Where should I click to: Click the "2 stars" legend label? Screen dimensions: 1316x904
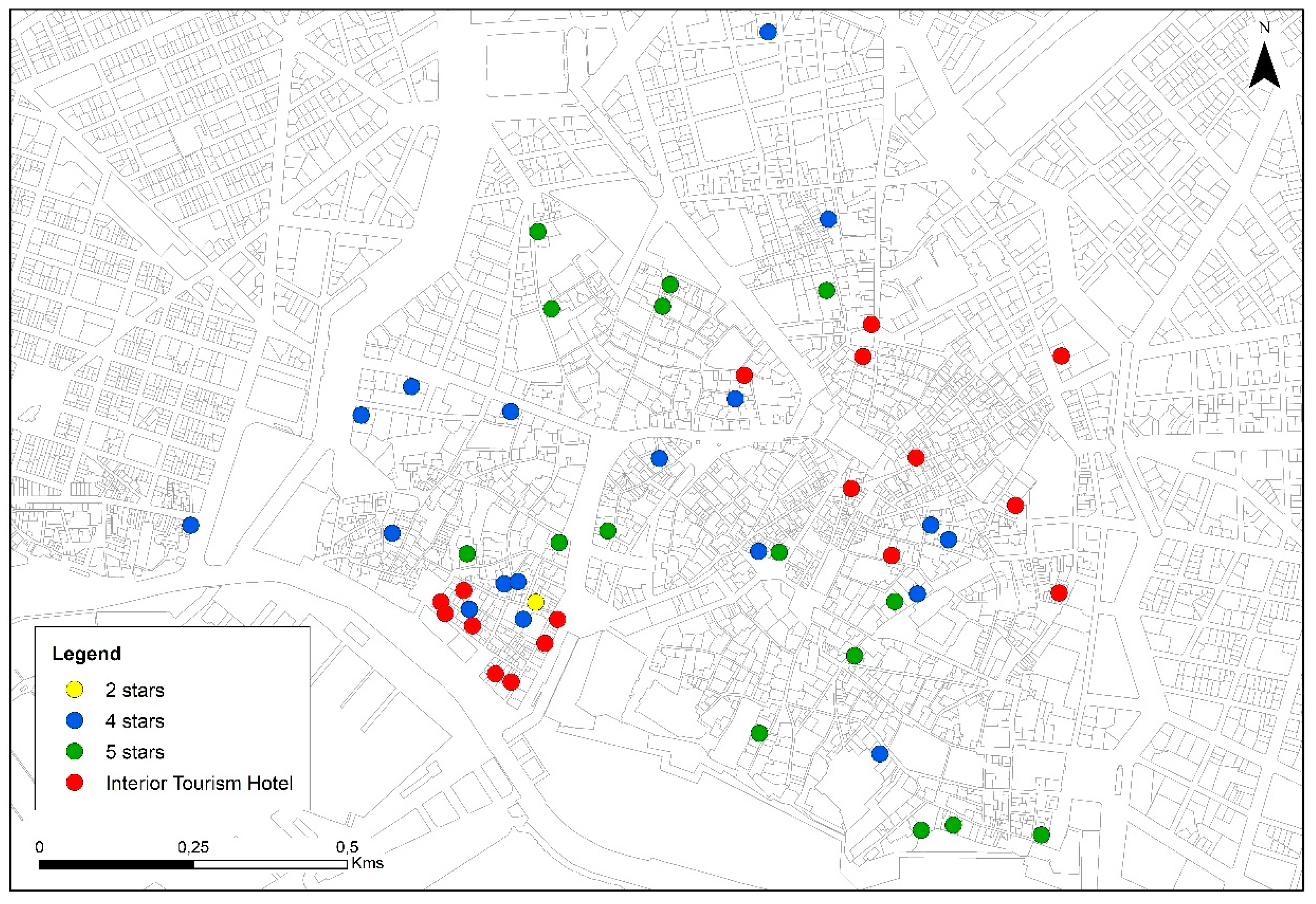coord(135,690)
